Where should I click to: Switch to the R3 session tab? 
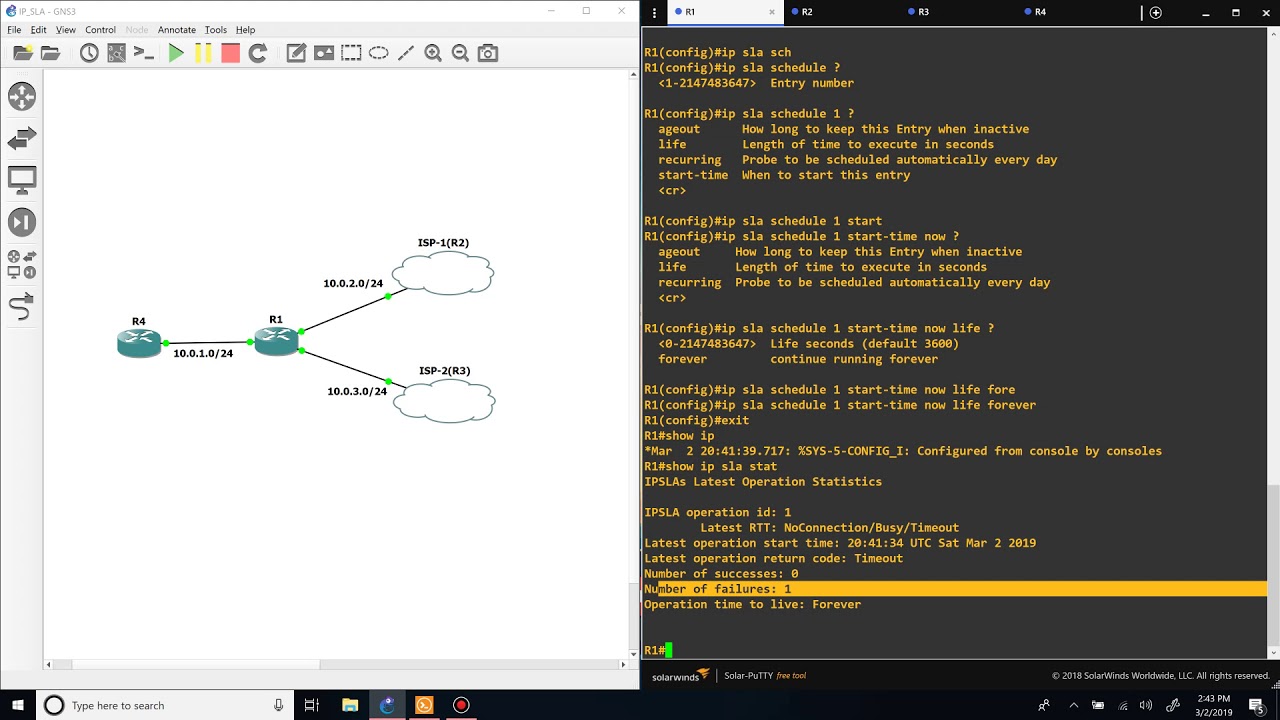(956, 12)
